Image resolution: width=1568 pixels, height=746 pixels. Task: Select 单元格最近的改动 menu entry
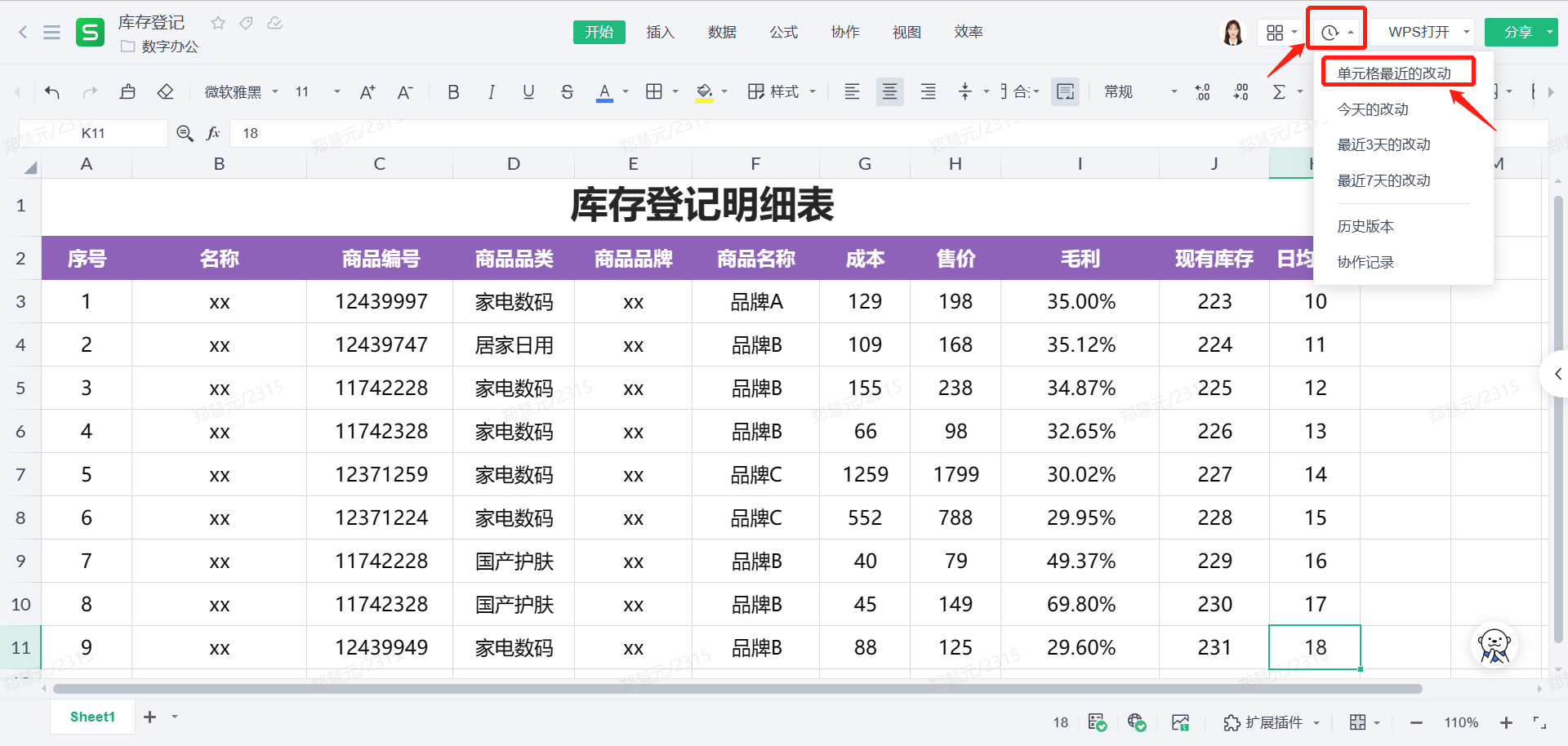(x=1394, y=73)
